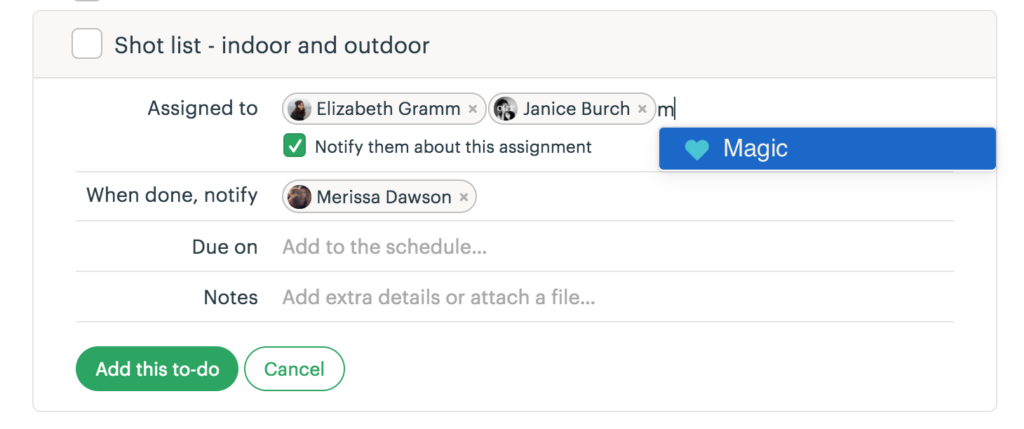Remove Elizabeth Gramm from assignees
This screenshot has width=1024, height=429.
[472, 109]
